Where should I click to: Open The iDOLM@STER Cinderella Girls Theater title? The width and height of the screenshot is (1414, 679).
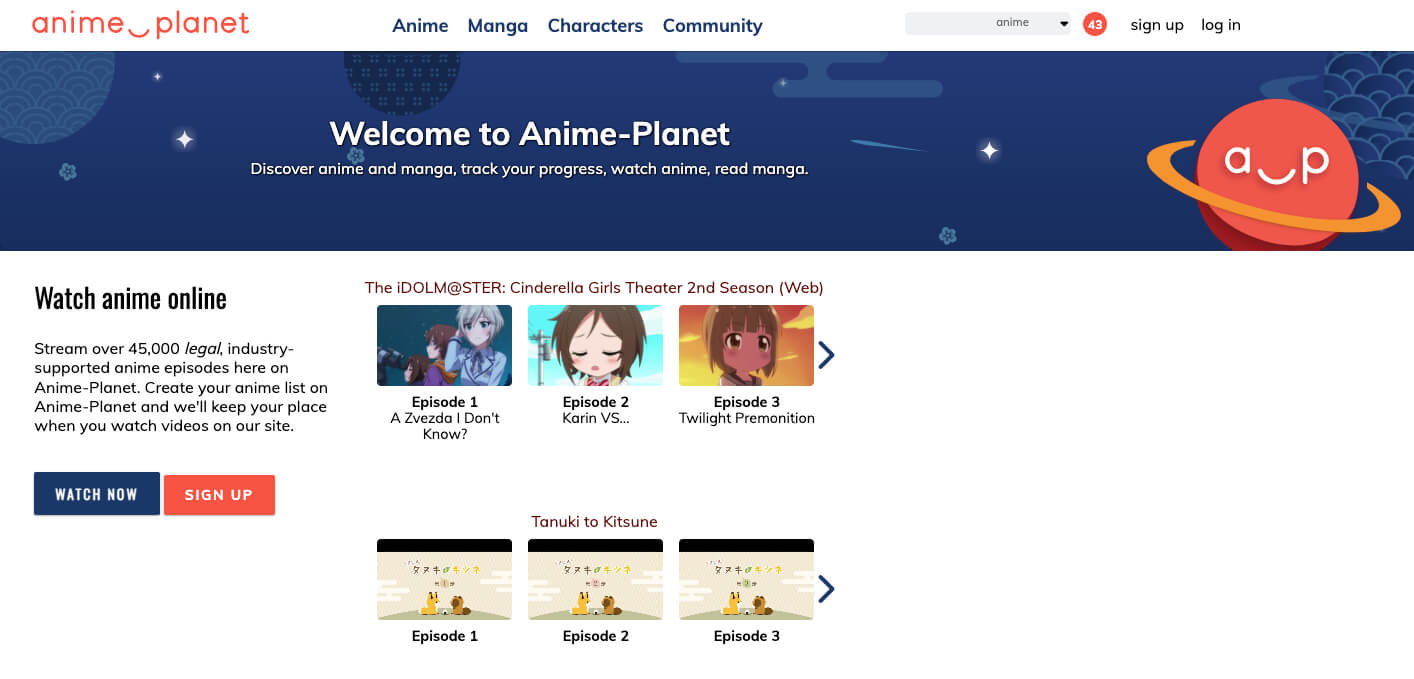594,288
